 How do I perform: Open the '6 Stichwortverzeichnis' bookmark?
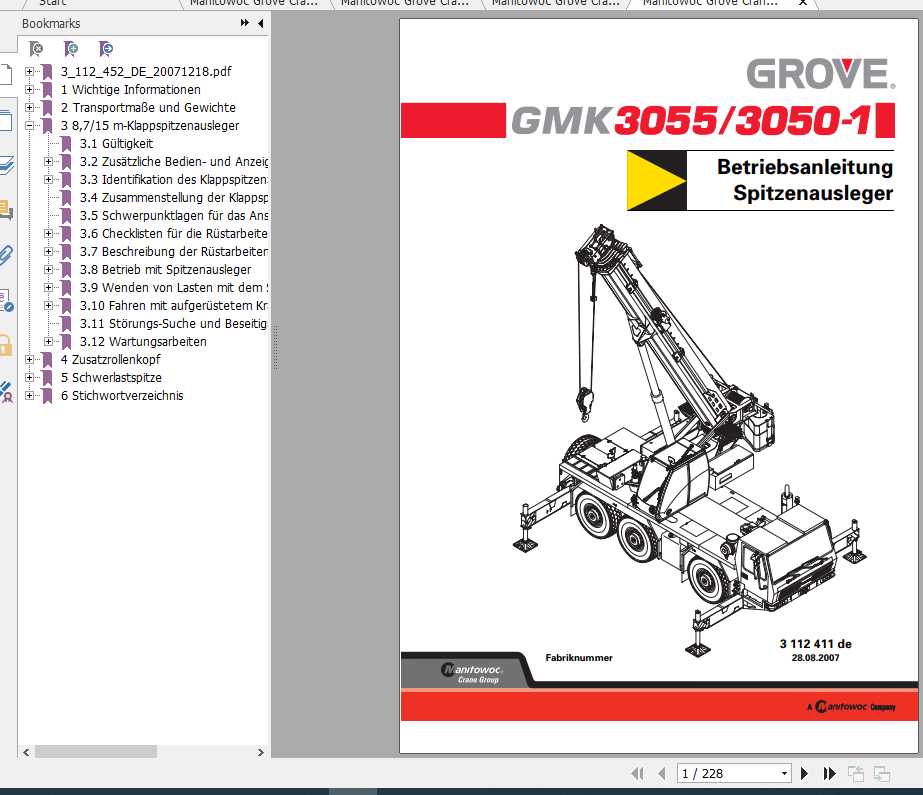point(122,395)
